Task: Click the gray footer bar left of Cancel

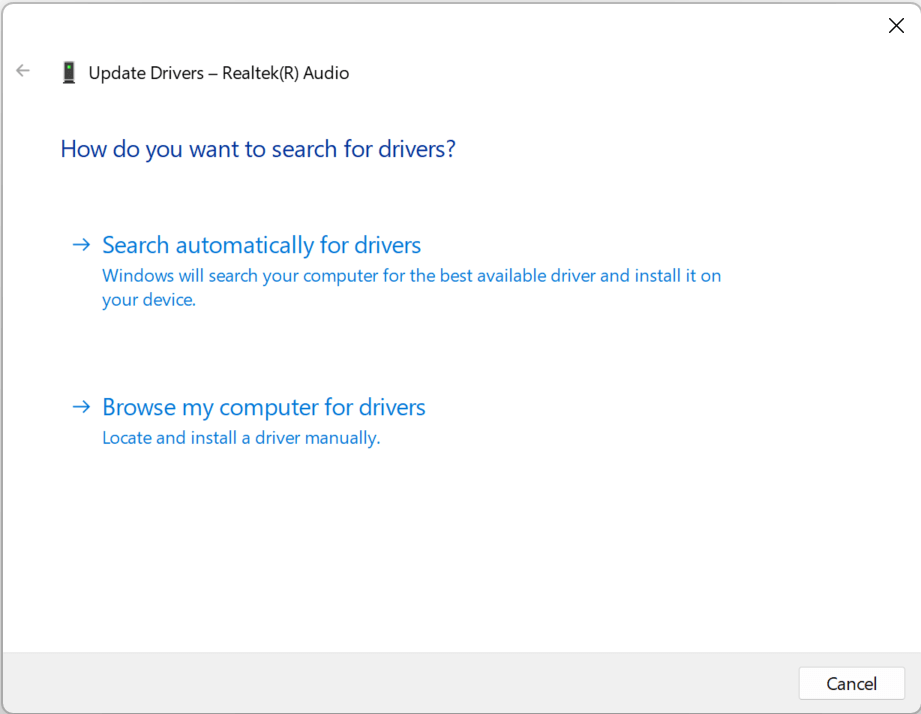Action: coord(400,683)
